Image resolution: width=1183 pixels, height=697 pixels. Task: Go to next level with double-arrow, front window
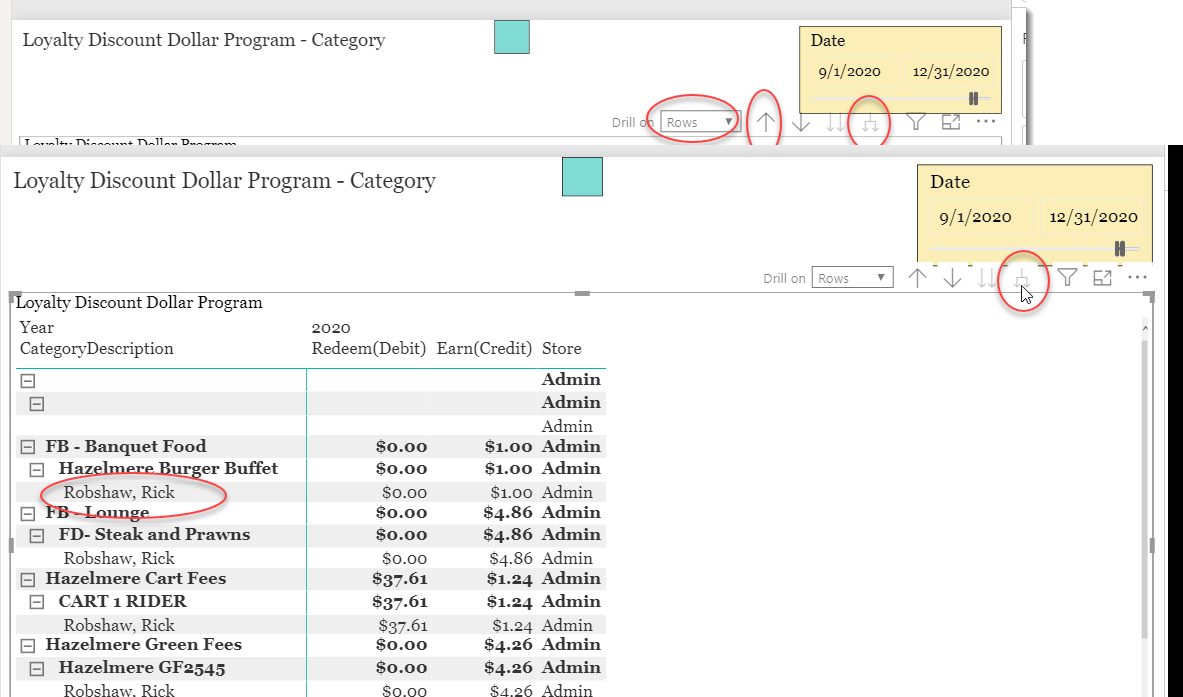coord(987,278)
